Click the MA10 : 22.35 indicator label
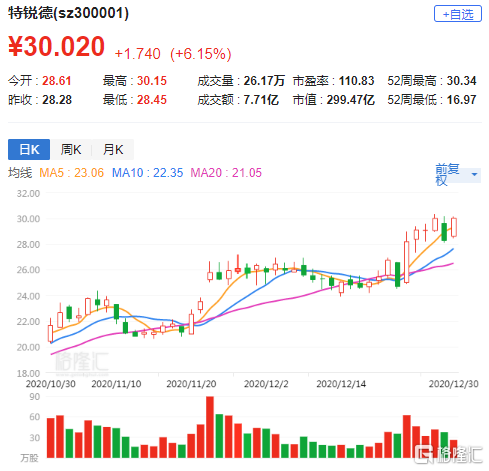489x471 pixels. (147, 173)
